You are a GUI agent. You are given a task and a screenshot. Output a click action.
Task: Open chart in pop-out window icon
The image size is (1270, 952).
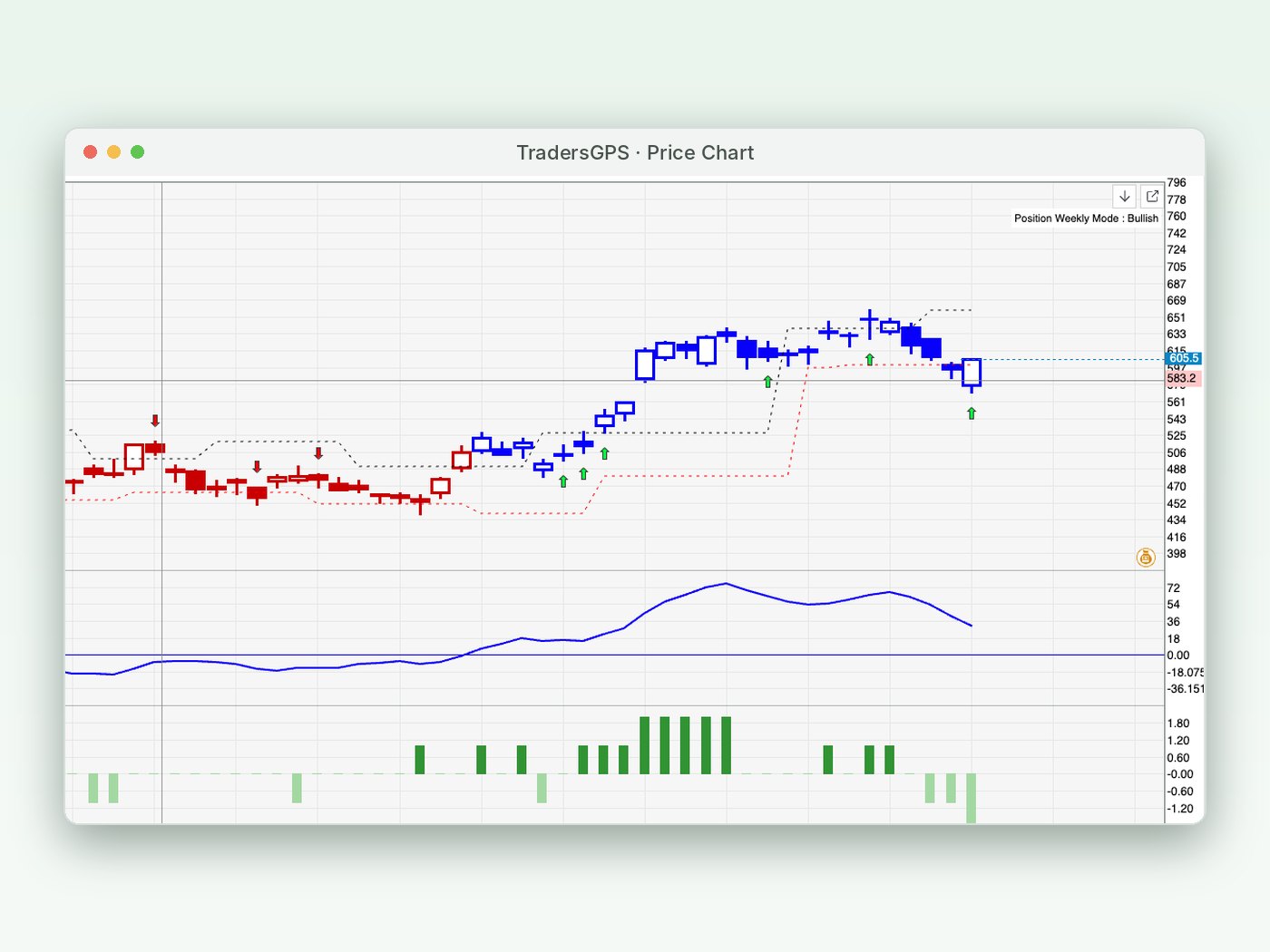tap(1152, 197)
